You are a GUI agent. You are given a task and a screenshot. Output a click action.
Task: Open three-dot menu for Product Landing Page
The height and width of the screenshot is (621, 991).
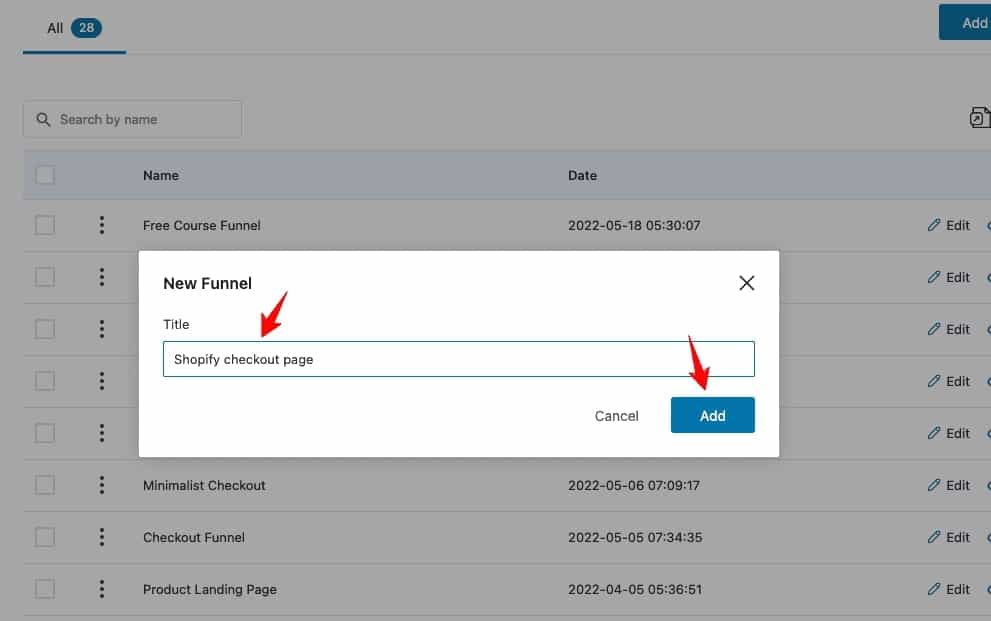tap(102, 589)
